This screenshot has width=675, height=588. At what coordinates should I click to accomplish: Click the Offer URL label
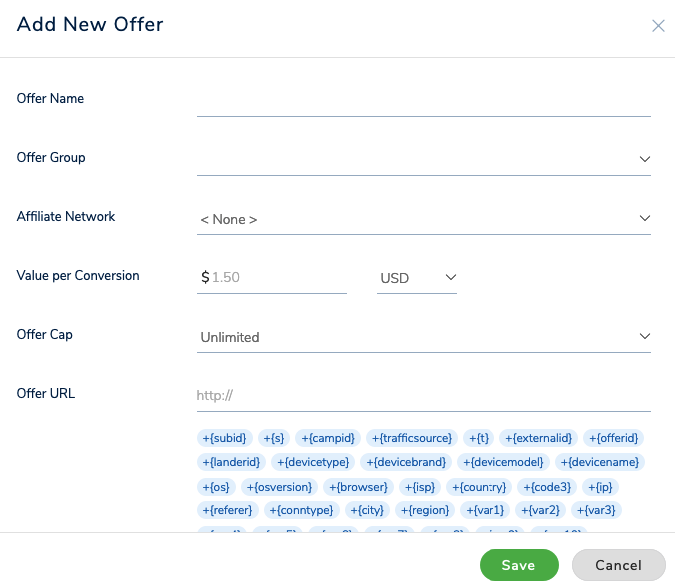click(x=46, y=393)
